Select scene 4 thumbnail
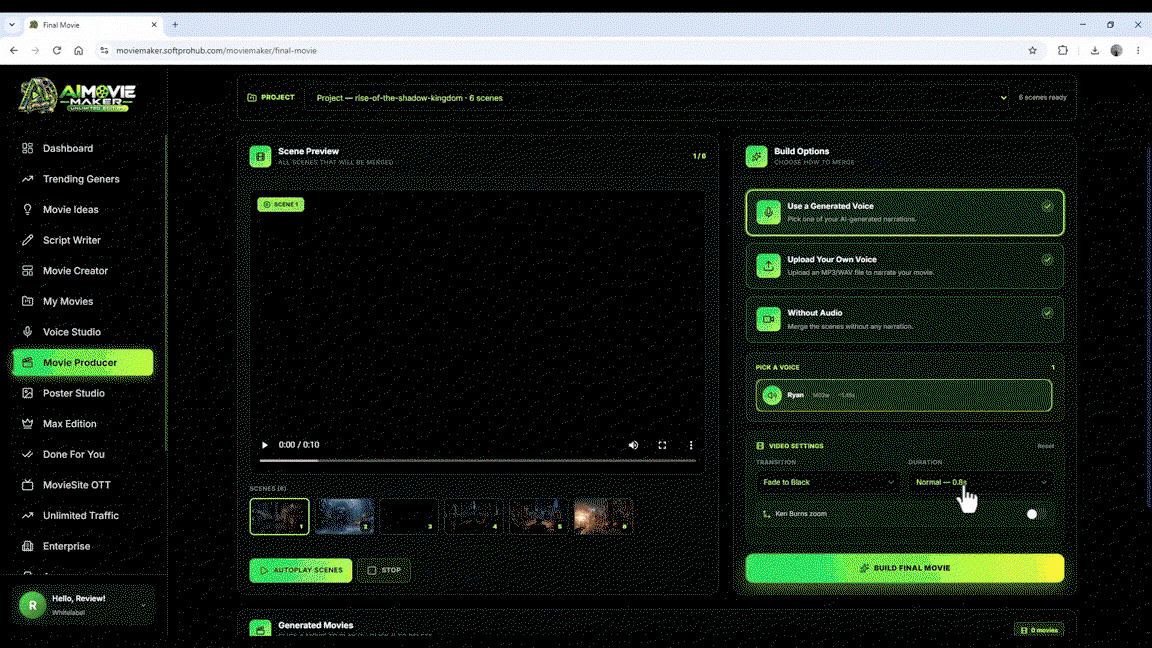The height and width of the screenshot is (648, 1152). pyautogui.click(x=473, y=516)
